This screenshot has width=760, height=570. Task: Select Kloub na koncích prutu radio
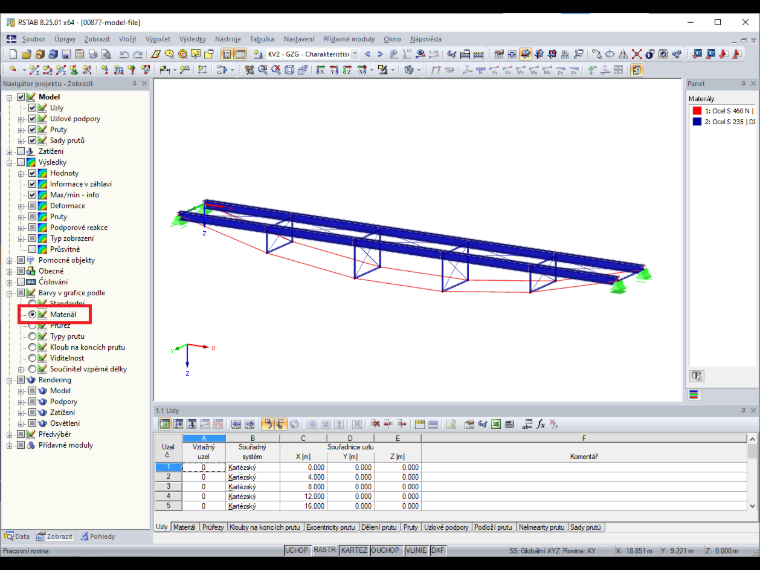pyautogui.click(x=32, y=347)
